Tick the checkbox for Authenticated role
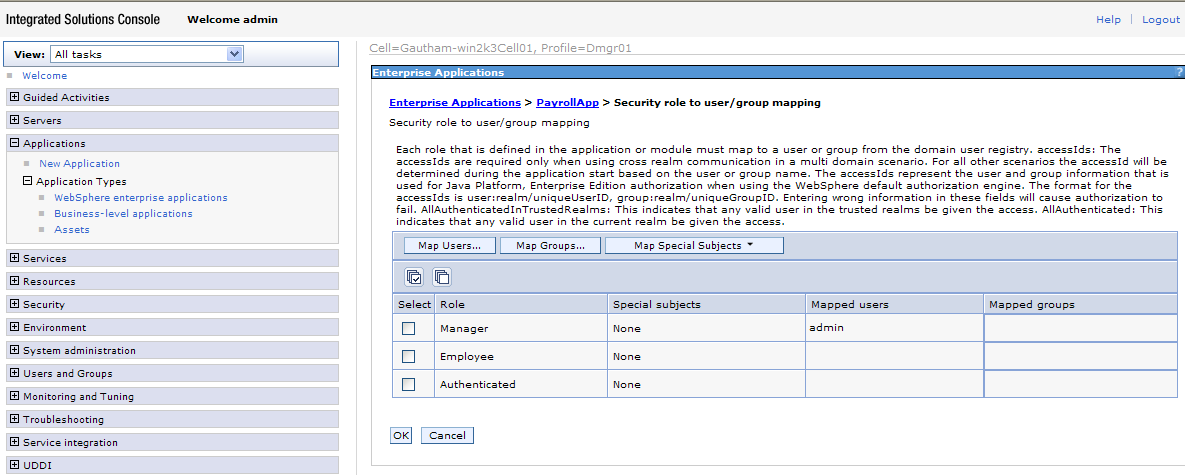The height and width of the screenshot is (476, 1185). (x=409, y=385)
